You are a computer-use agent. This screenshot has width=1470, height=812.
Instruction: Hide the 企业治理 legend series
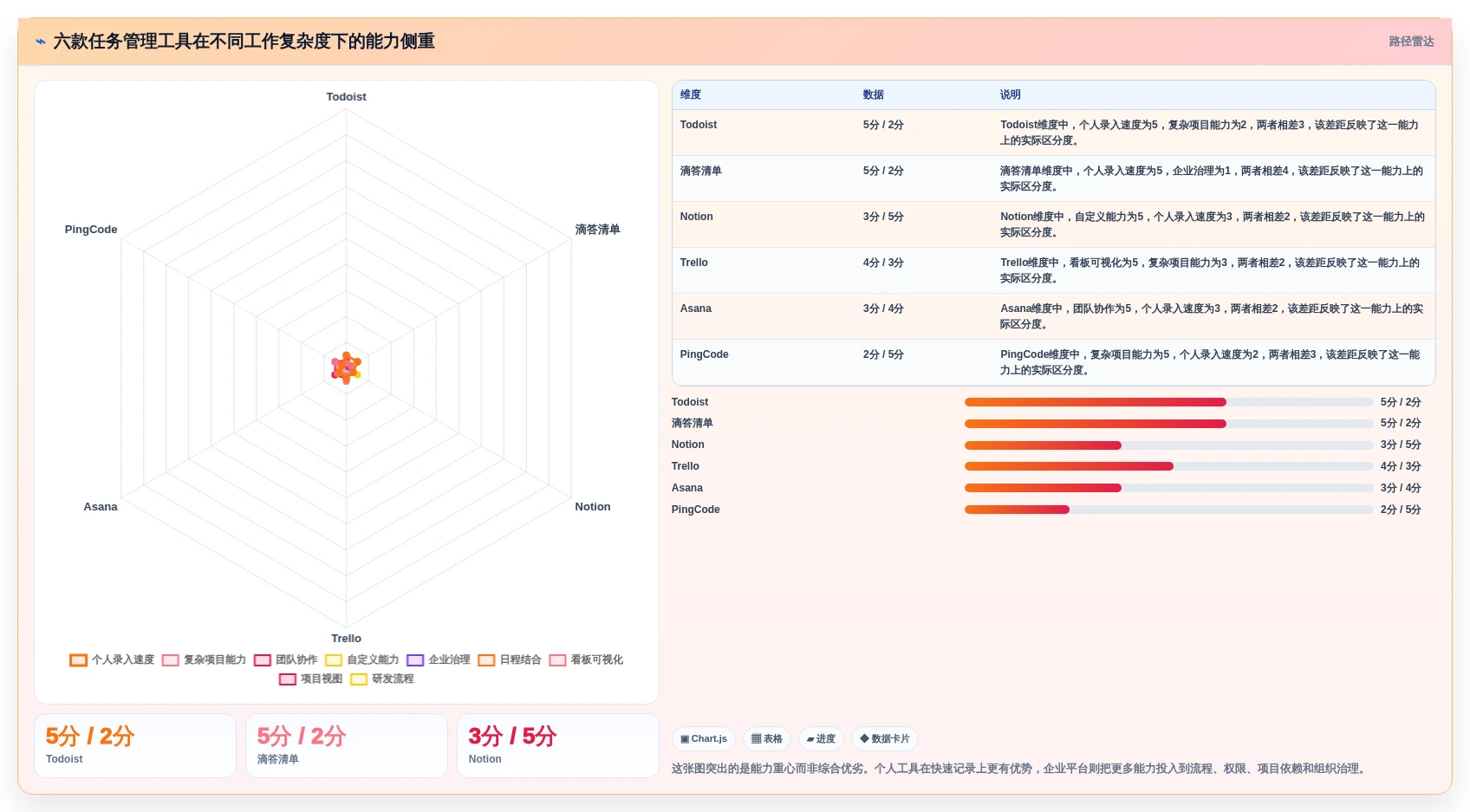(439, 659)
